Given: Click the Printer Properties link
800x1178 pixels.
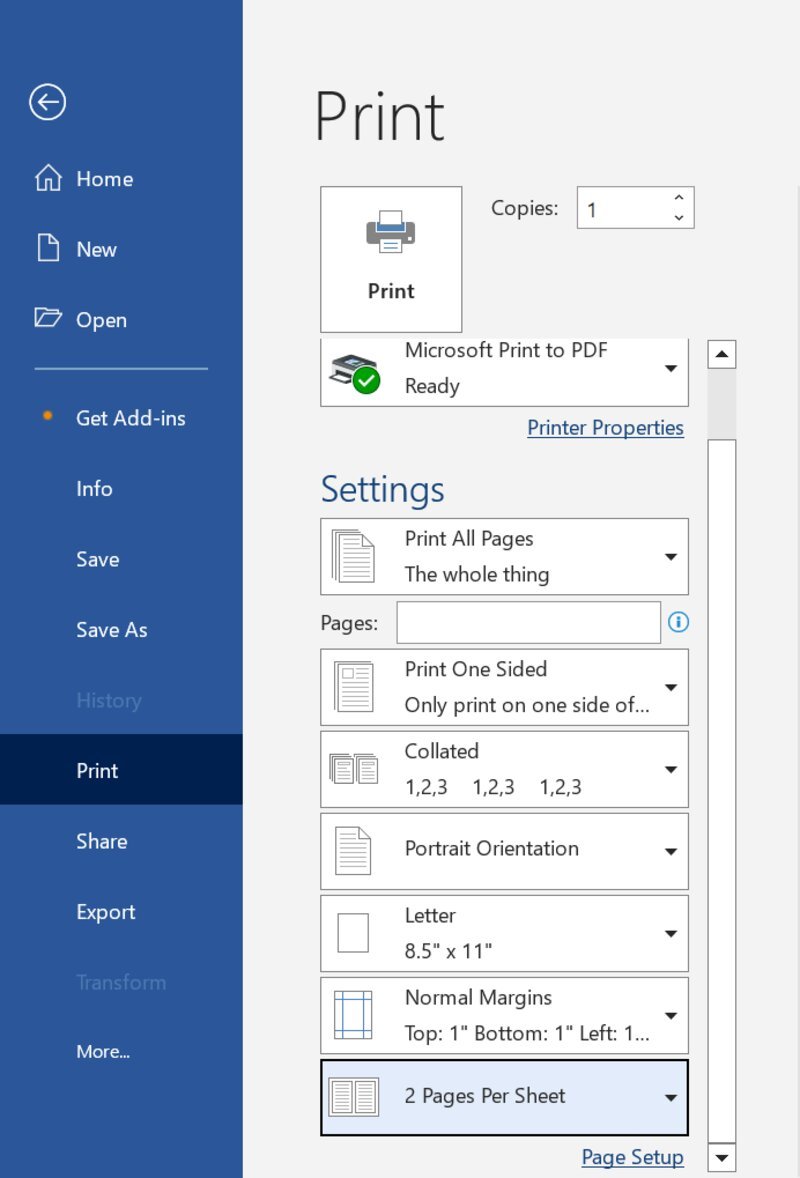Looking at the screenshot, I should (x=605, y=427).
